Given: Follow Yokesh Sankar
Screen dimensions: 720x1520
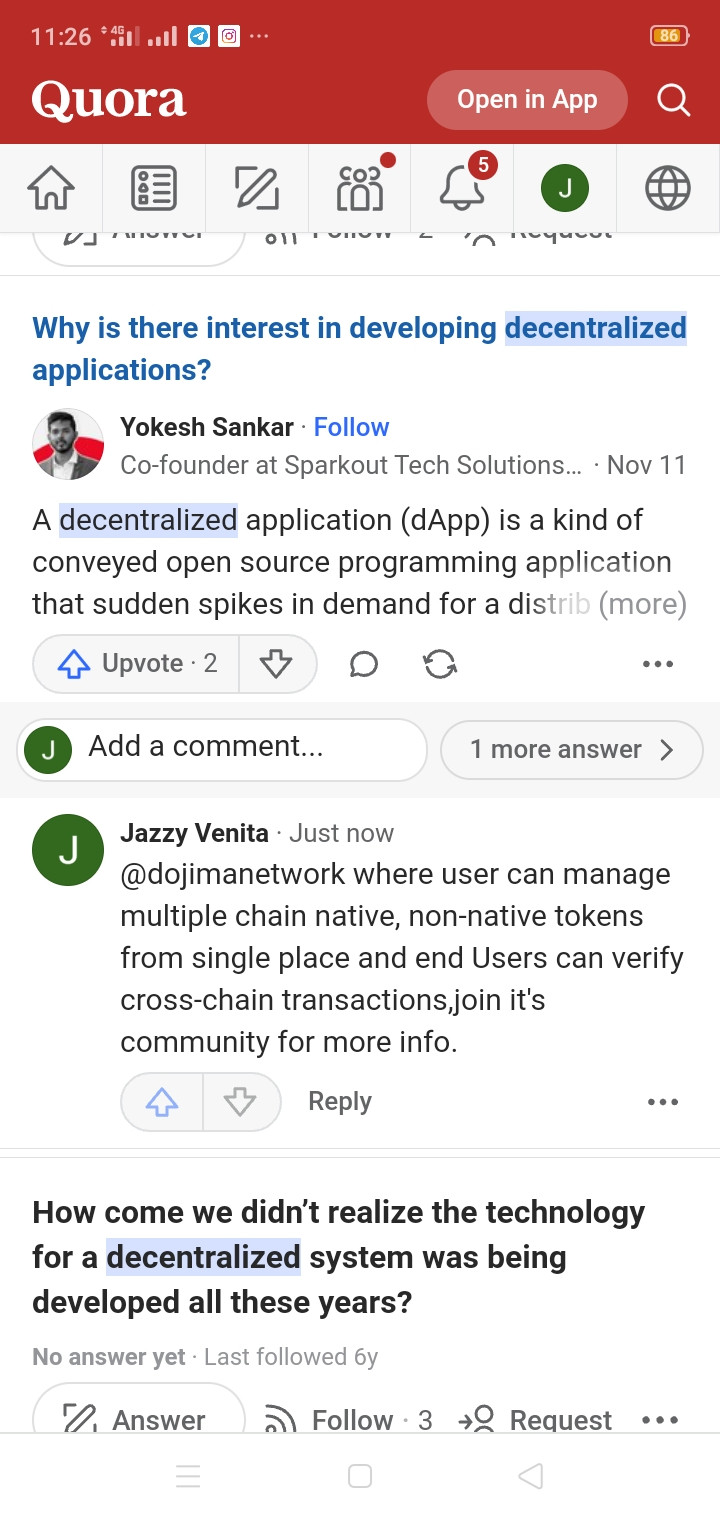Looking at the screenshot, I should click(351, 427).
